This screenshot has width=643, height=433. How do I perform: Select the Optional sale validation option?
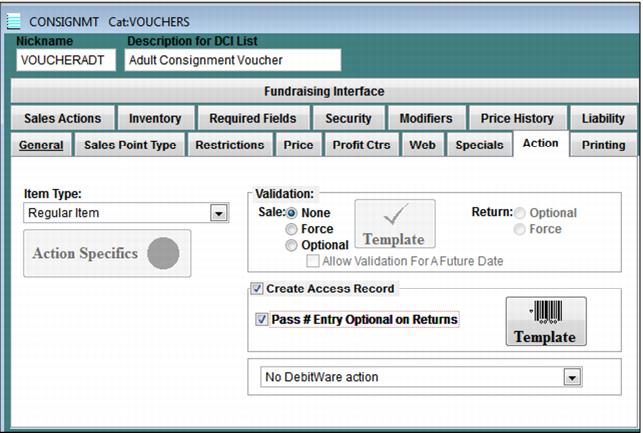(292, 245)
